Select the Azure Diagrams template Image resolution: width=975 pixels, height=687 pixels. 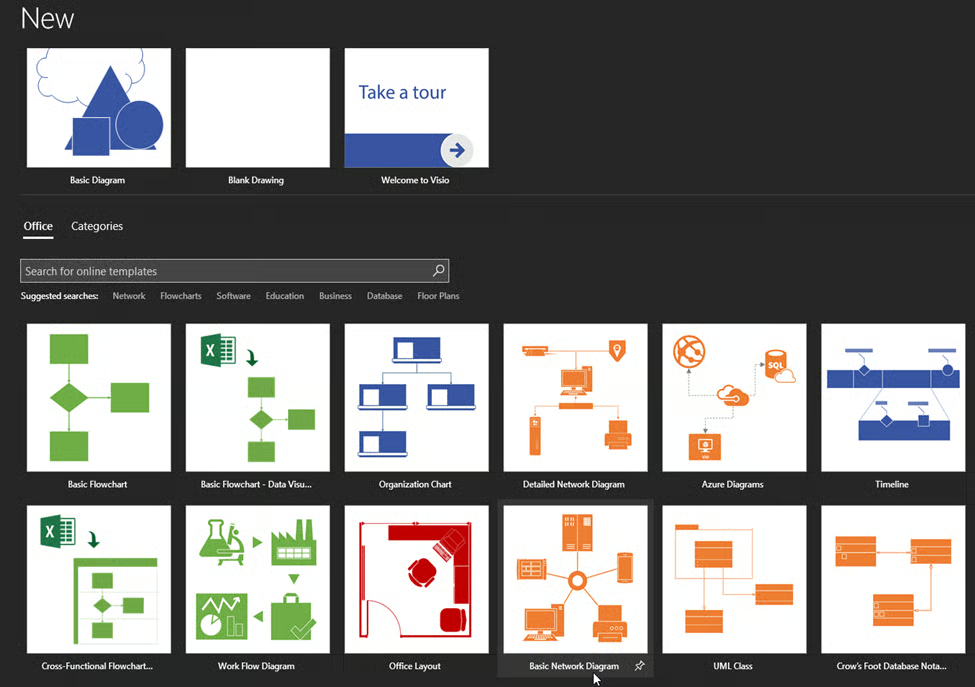pyautogui.click(x=734, y=397)
